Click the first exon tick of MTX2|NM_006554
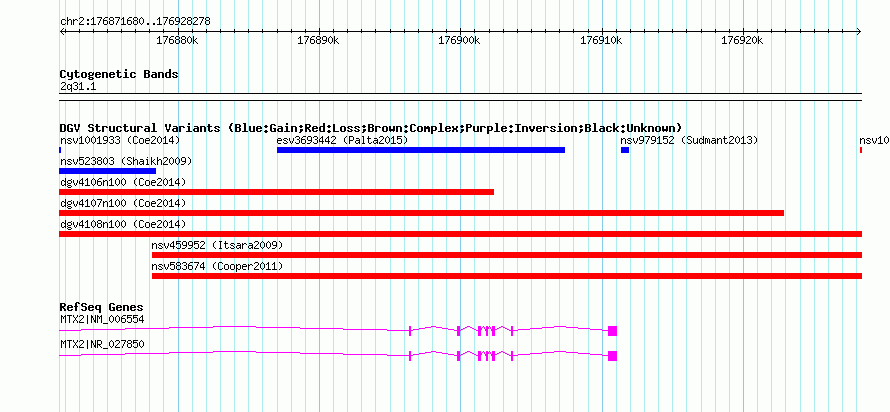This screenshot has height=412, width=890. click(x=410, y=331)
